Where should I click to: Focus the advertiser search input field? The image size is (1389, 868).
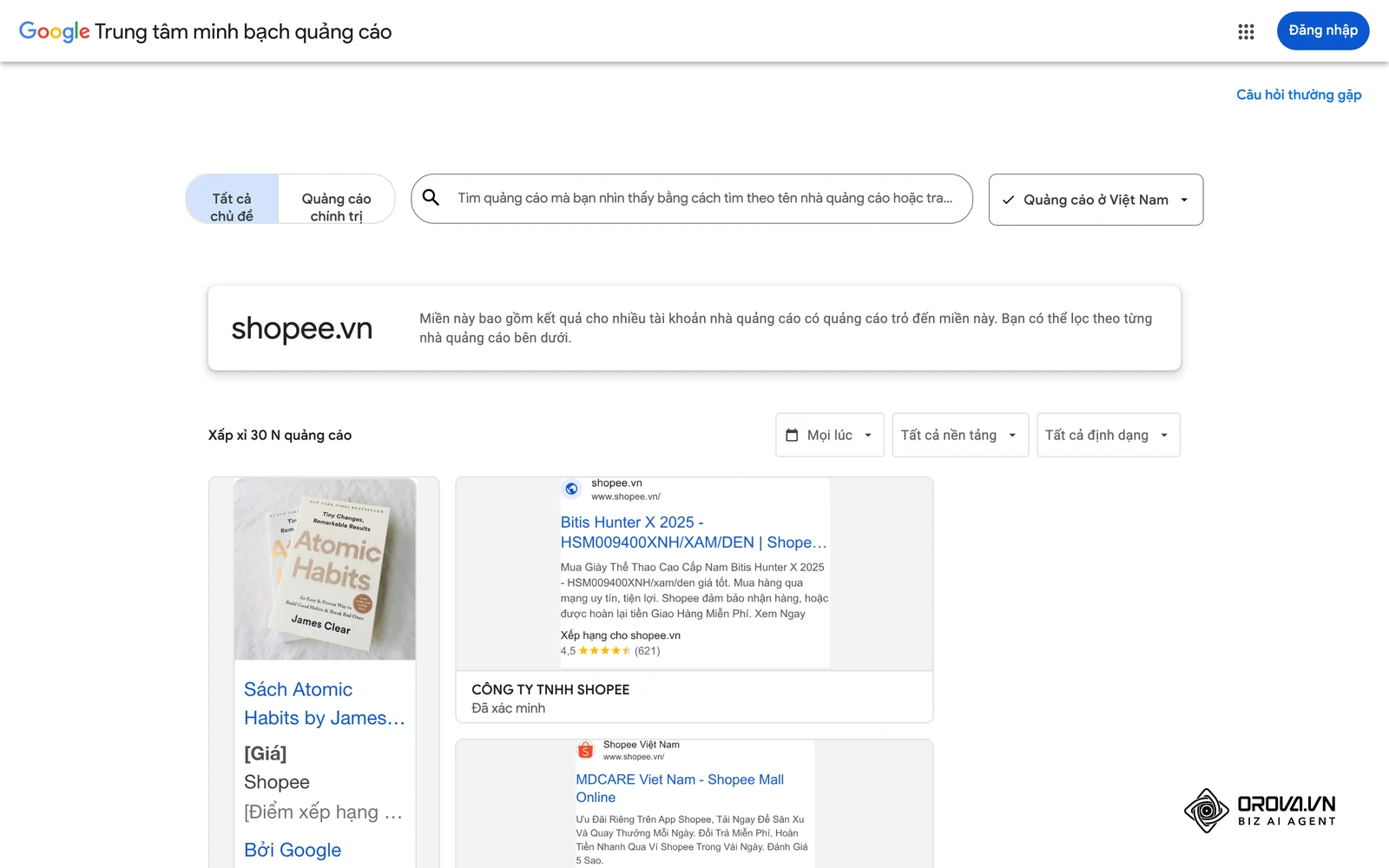pyautogui.click(x=692, y=199)
